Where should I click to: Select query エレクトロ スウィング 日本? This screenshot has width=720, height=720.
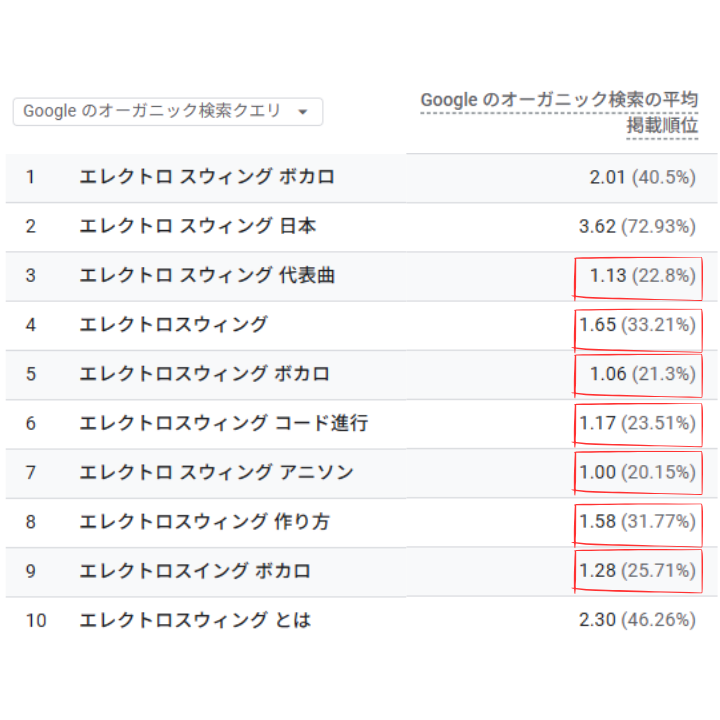click(198, 226)
